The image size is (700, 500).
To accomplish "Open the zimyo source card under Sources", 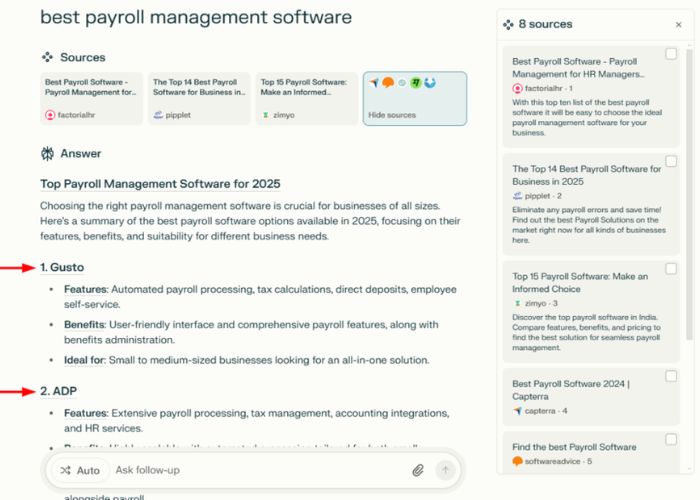I will (307, 99).
